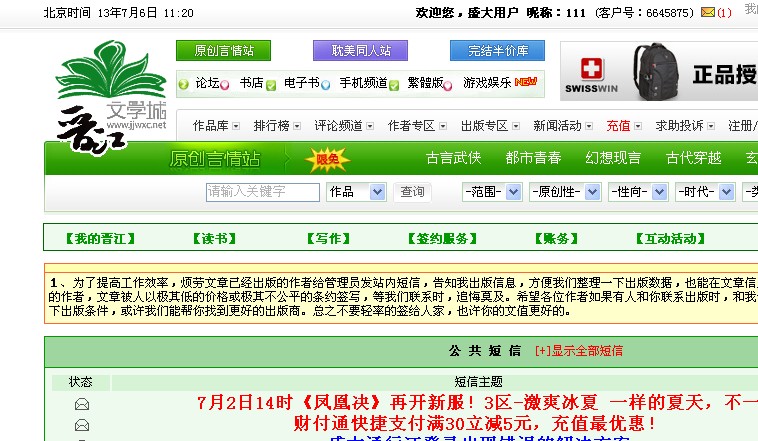Open the 出版专区 menu
This screenshot has width=758, height=441.
[484, 126]
